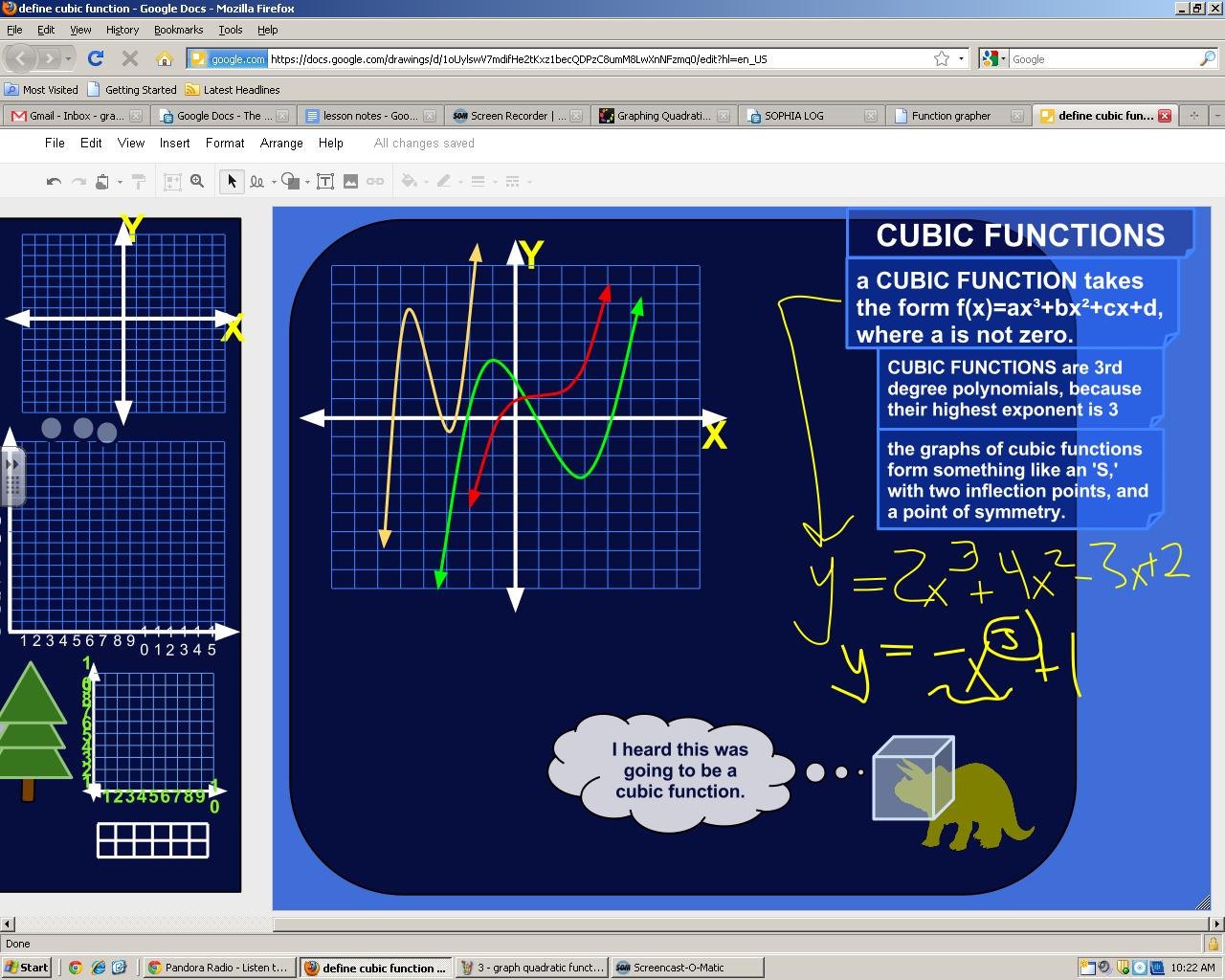Viewport: 1225px width, 980px height.
Task: Click the Undo icon
Action: (x=54, y=181)
